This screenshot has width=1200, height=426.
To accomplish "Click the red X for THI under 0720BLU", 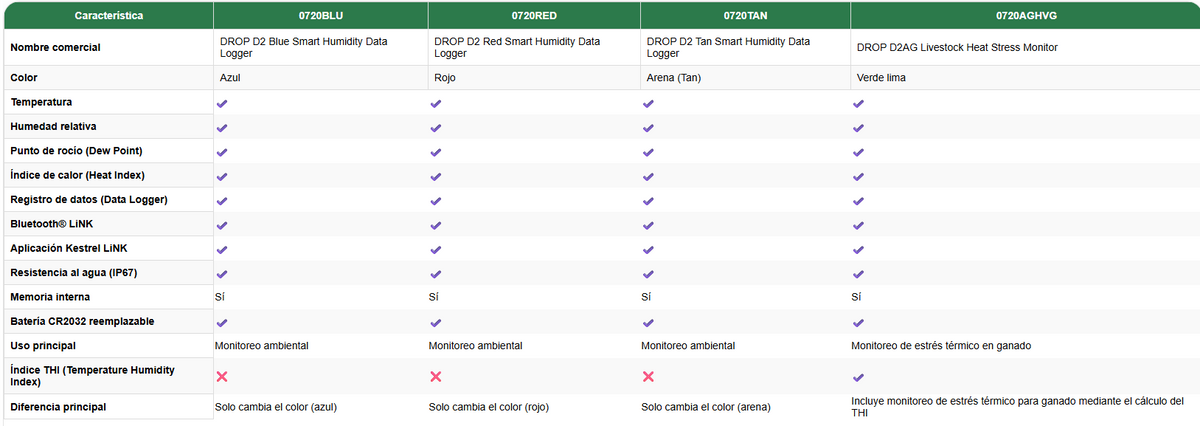I will point(222,376).
